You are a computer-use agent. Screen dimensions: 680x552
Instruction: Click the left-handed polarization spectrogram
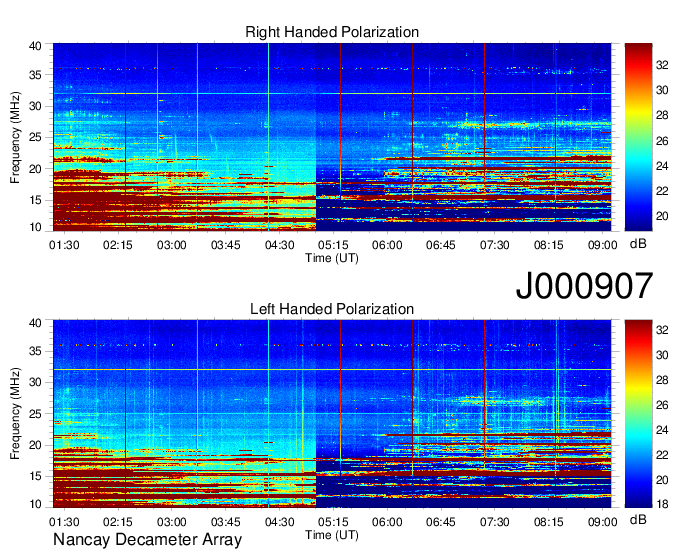point(332,414)
